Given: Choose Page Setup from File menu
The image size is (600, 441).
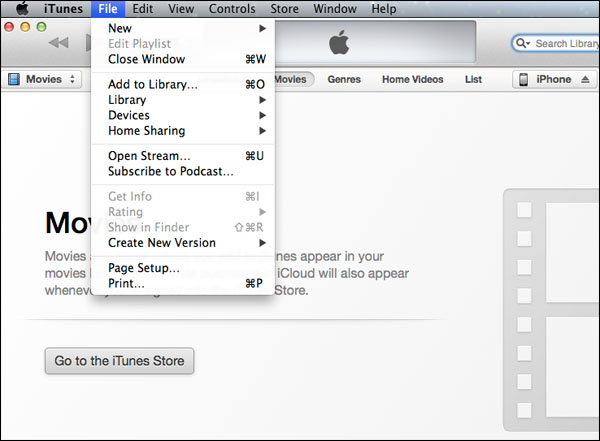Looking at the screenshot, I should [x=183, y=268].
